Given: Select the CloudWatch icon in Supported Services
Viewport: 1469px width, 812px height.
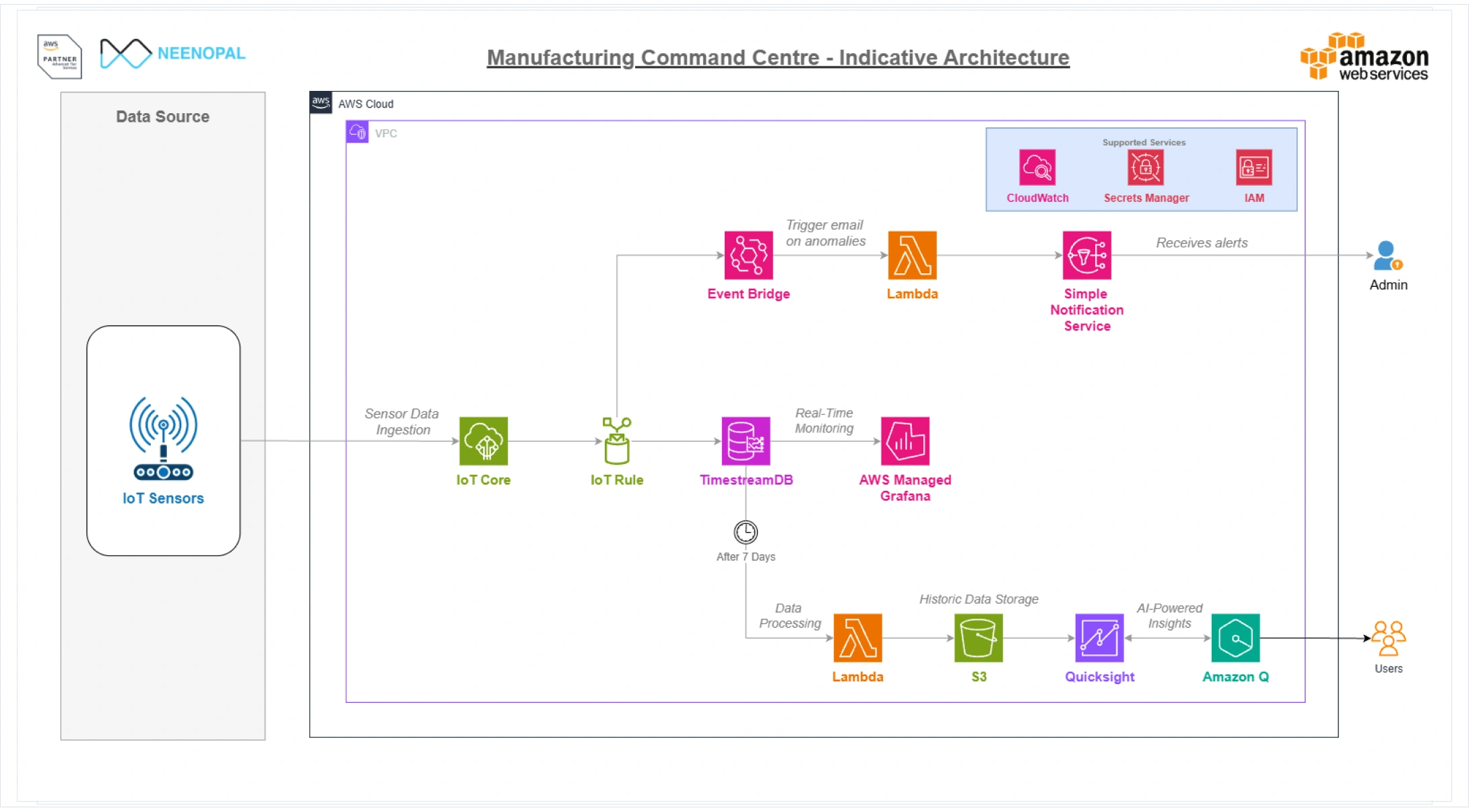Looking at the screenshot, I should (1037, 168).
